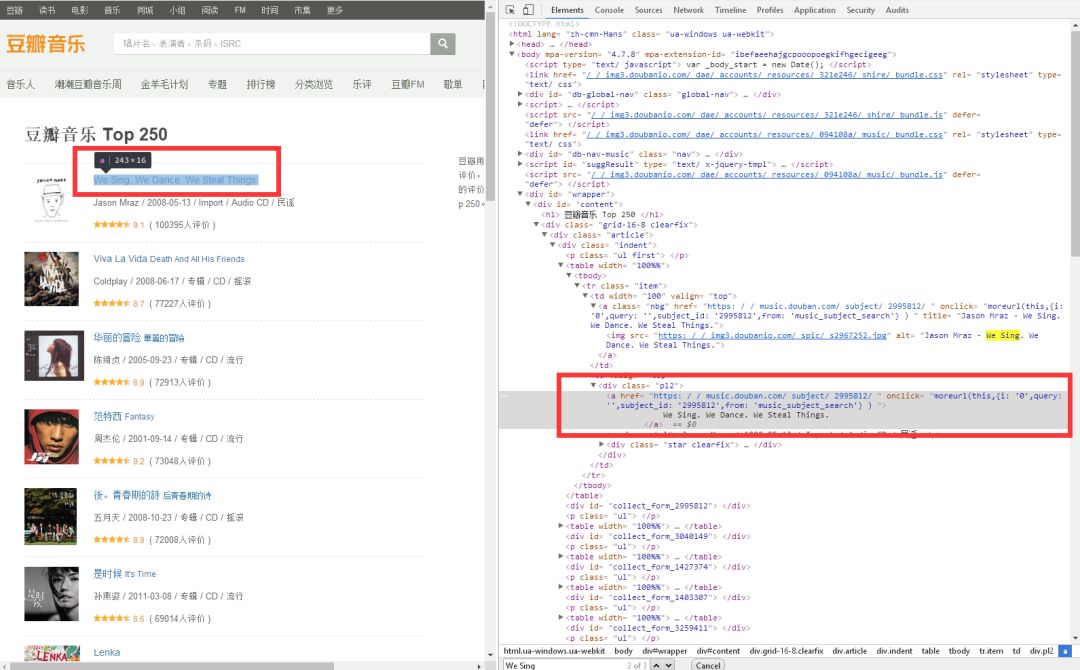
Task: Open the Network tab
Action: [x=688, y=10]
